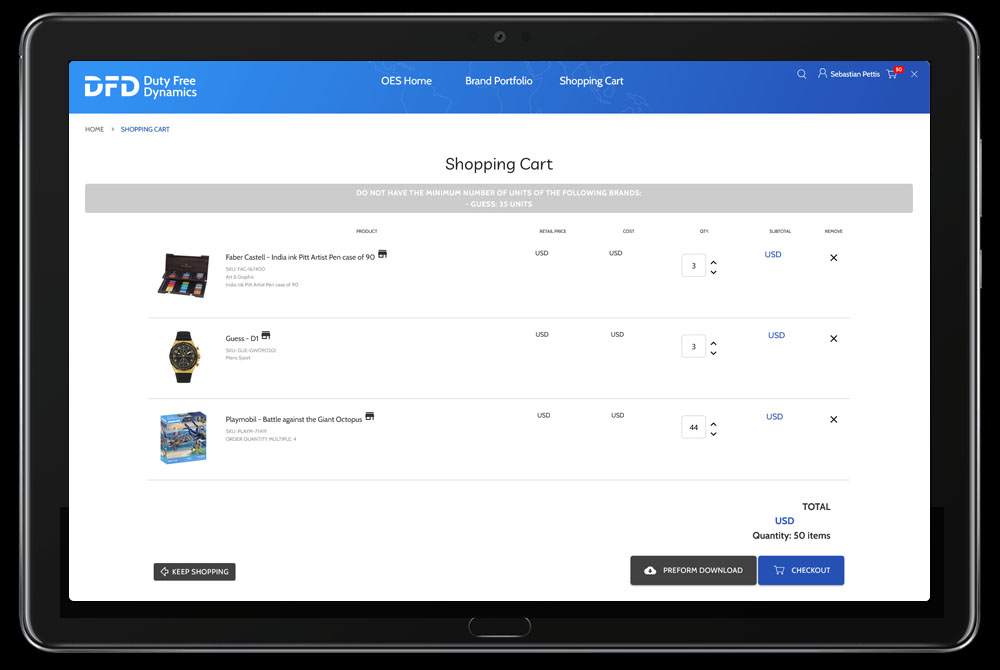Screen dimensions: 1000x670
Task: Click the KEEP SHOPPING button
Action: coord(195,572)
